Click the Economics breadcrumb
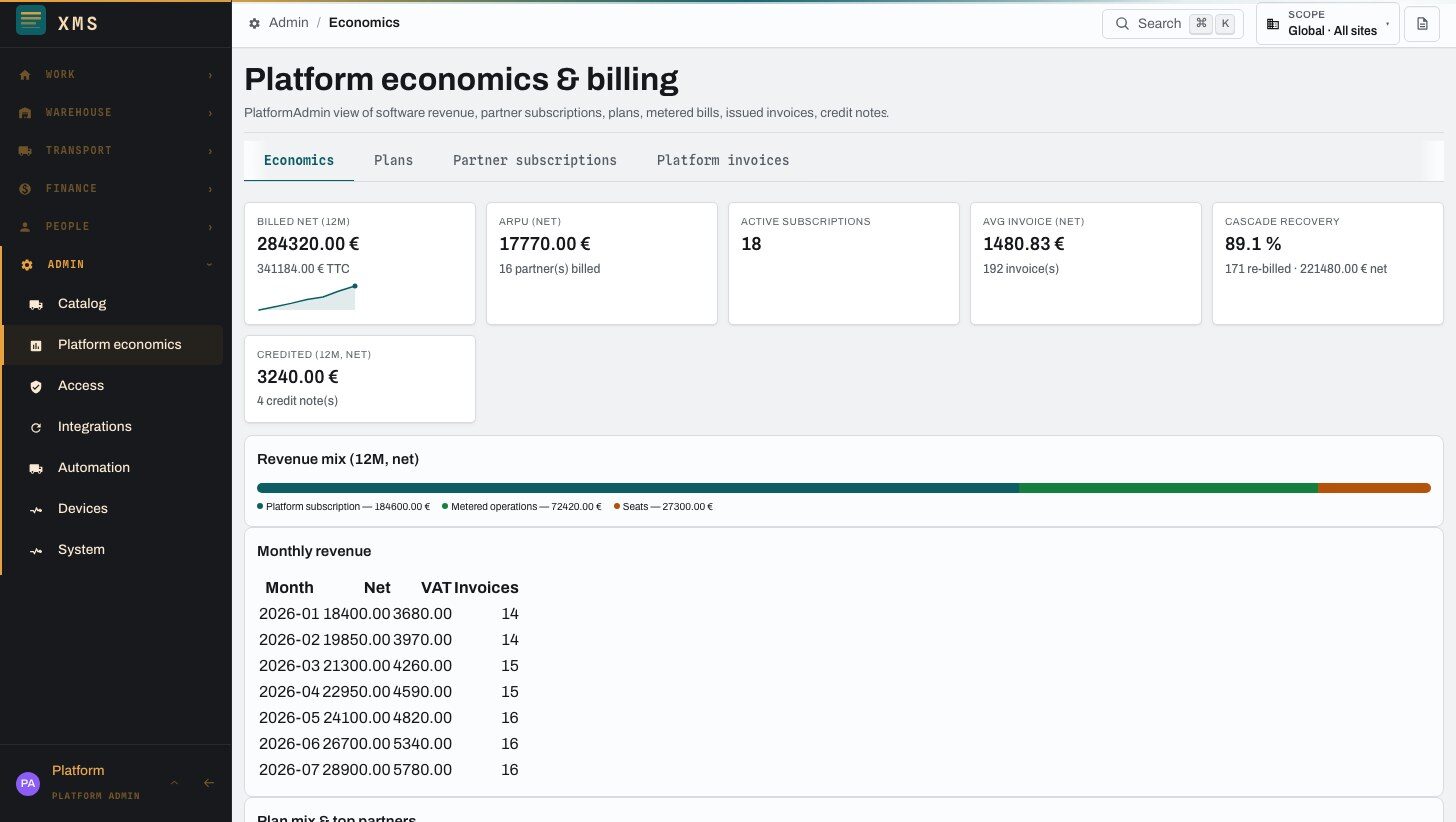1456x822 pixels. (364, 22)
